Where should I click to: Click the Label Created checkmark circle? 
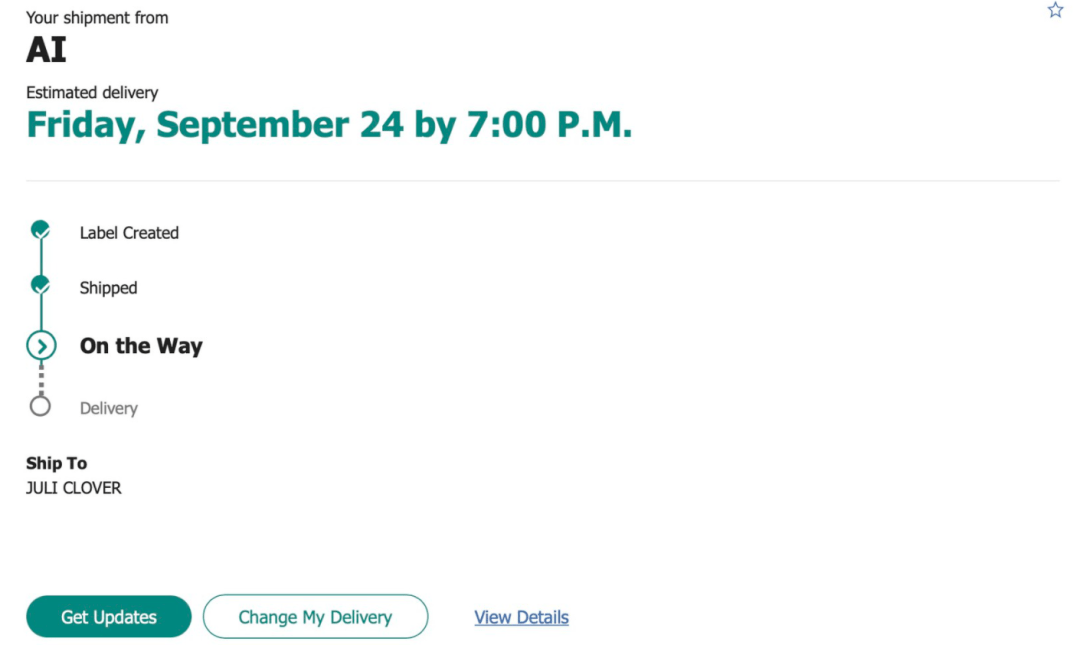40,230
